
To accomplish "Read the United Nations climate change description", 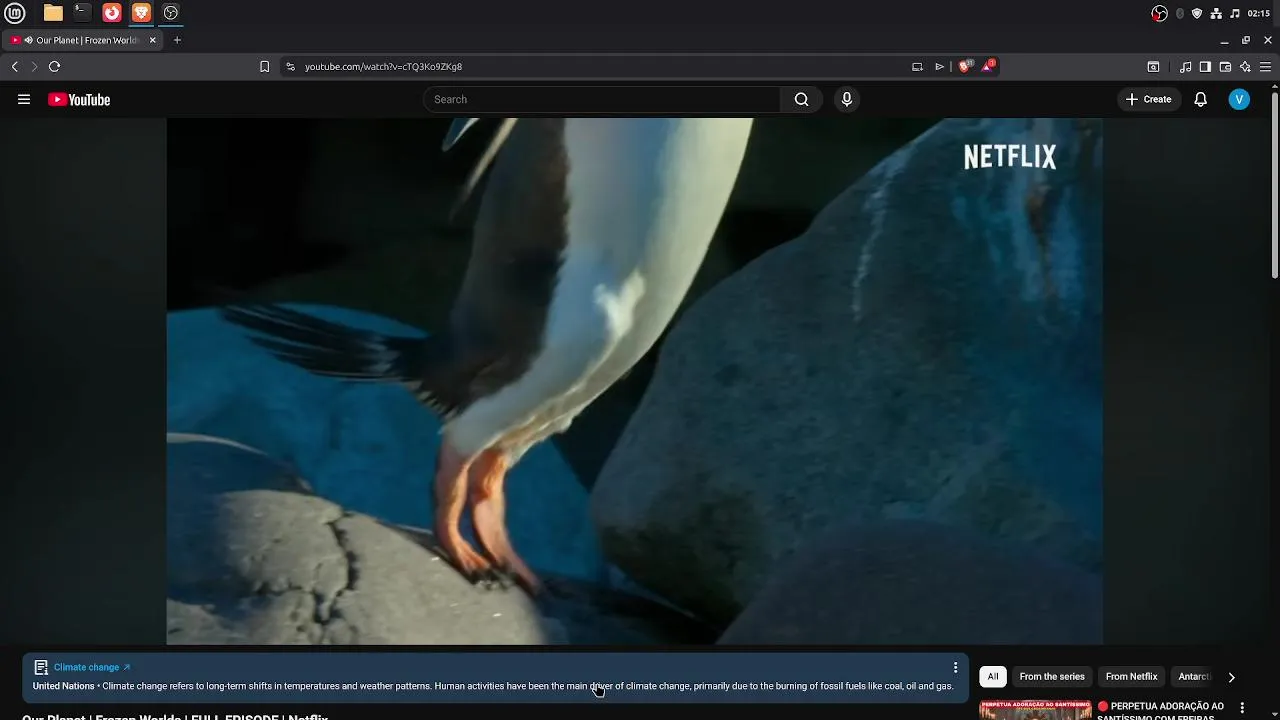I will [493, 686].
